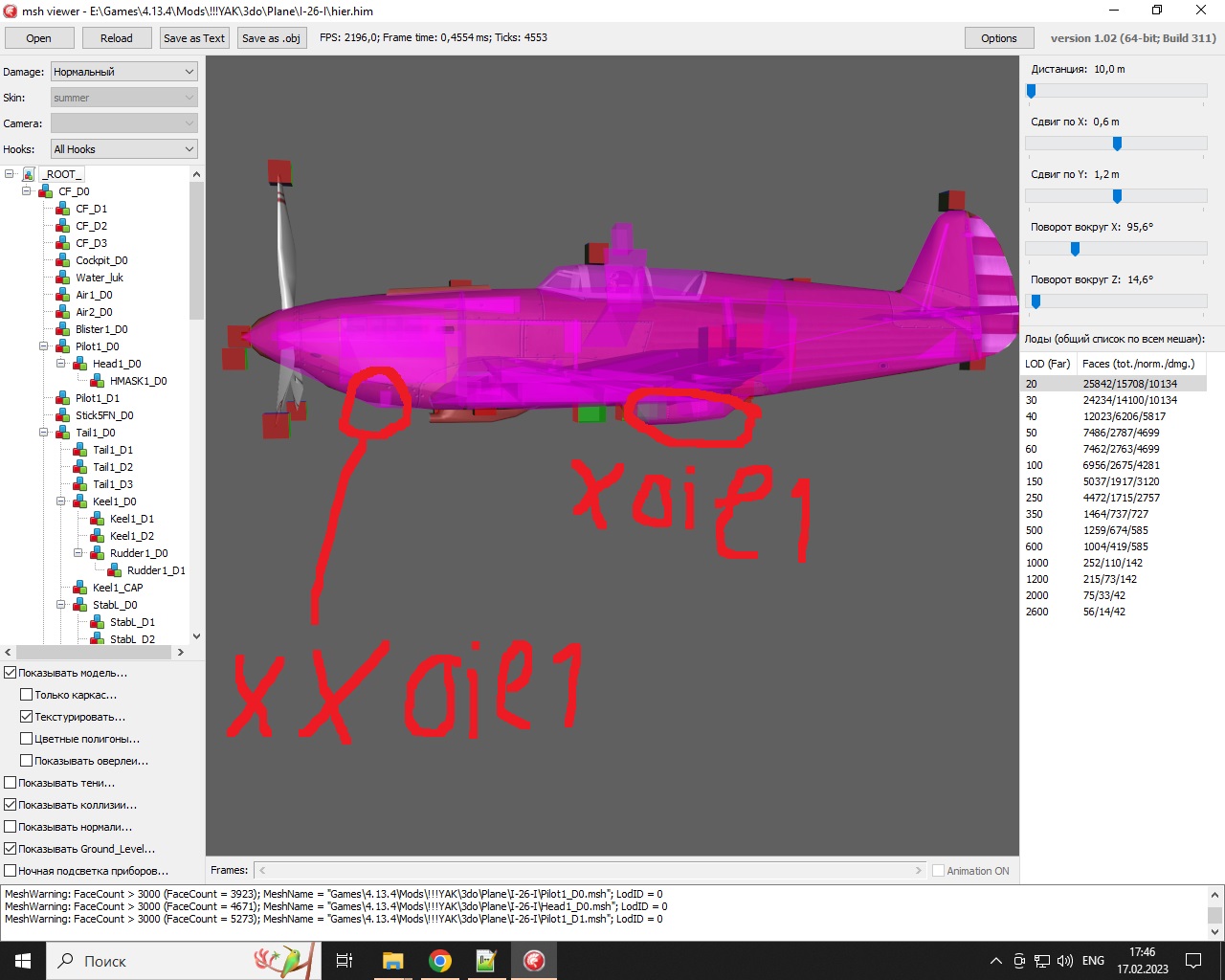The width and height of the screenshot is (1225, 980).
Task: Click the Keel1_CAP mesh icon
Action: (80, 588)
